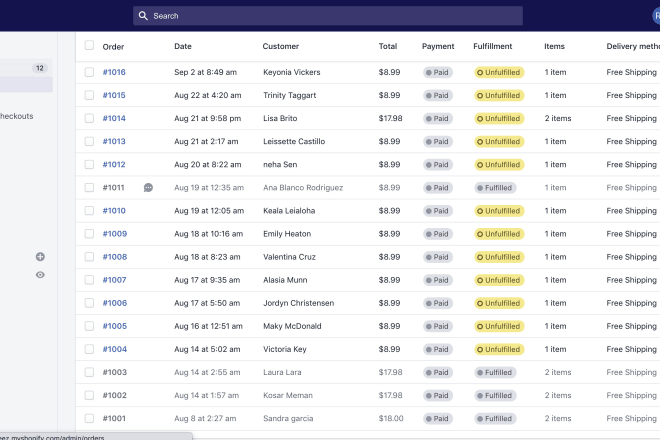Click the Date column header
Image resolution: width=660 pixels, height=440 pixels.
click(x=183, y=46)
